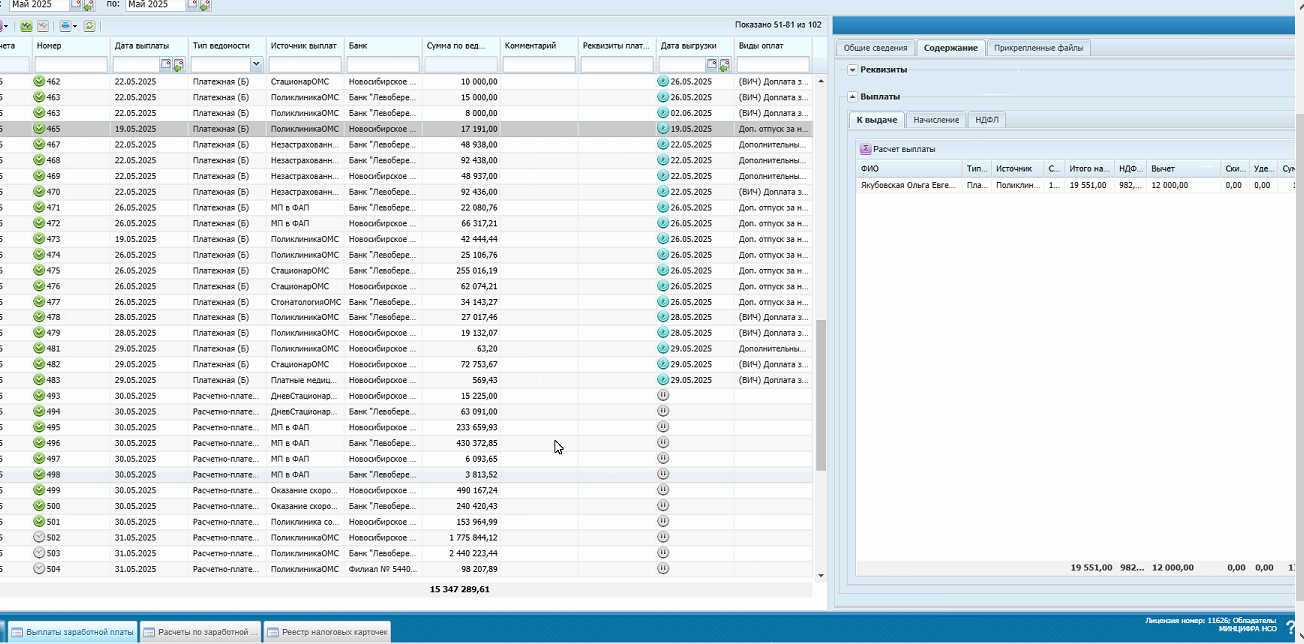Click grey status icon for row 502
Image resolution: width=1304 pixels, height=644 pixels.
(x=39, y=537)
